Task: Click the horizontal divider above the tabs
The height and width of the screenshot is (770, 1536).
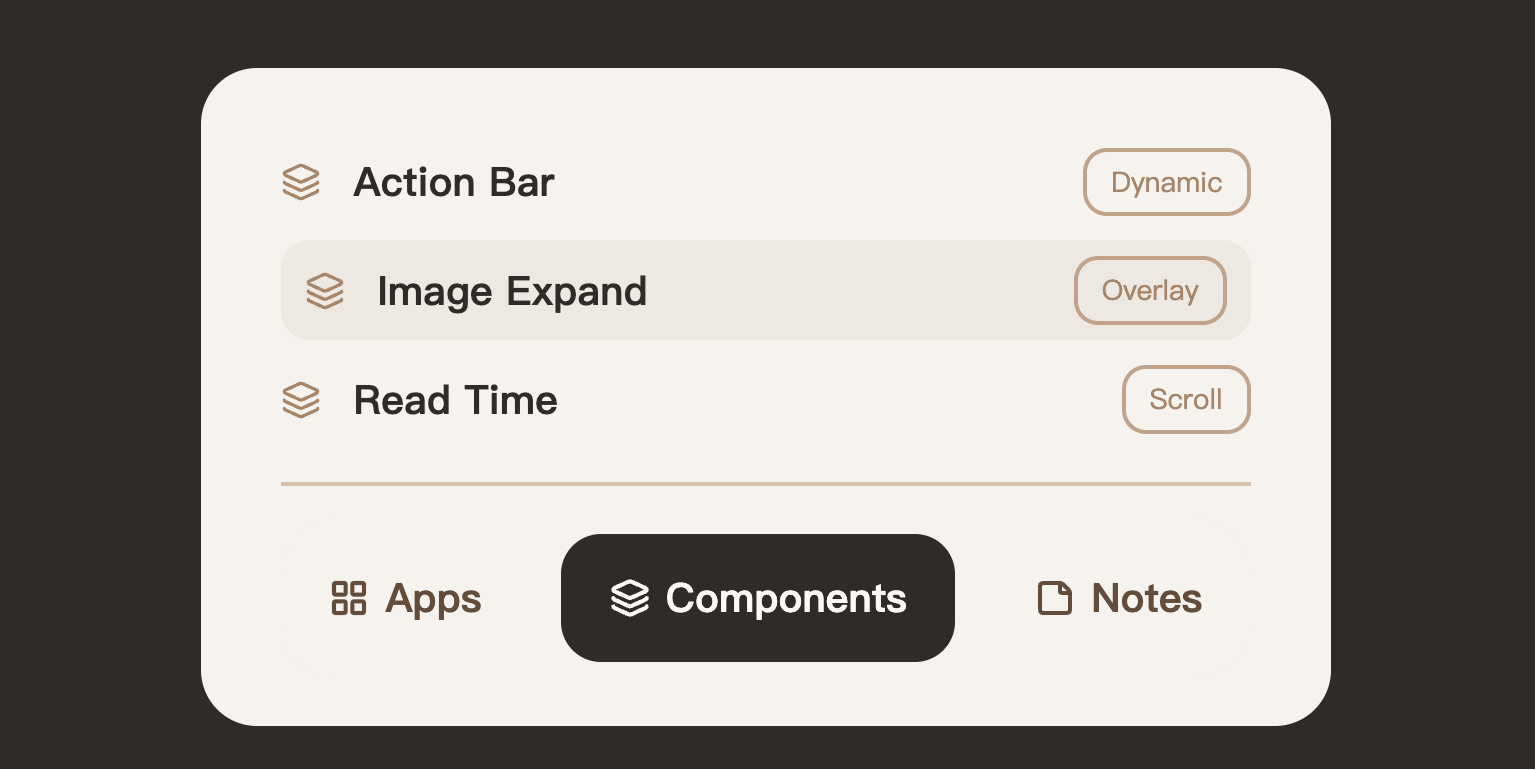Action: 766,484
